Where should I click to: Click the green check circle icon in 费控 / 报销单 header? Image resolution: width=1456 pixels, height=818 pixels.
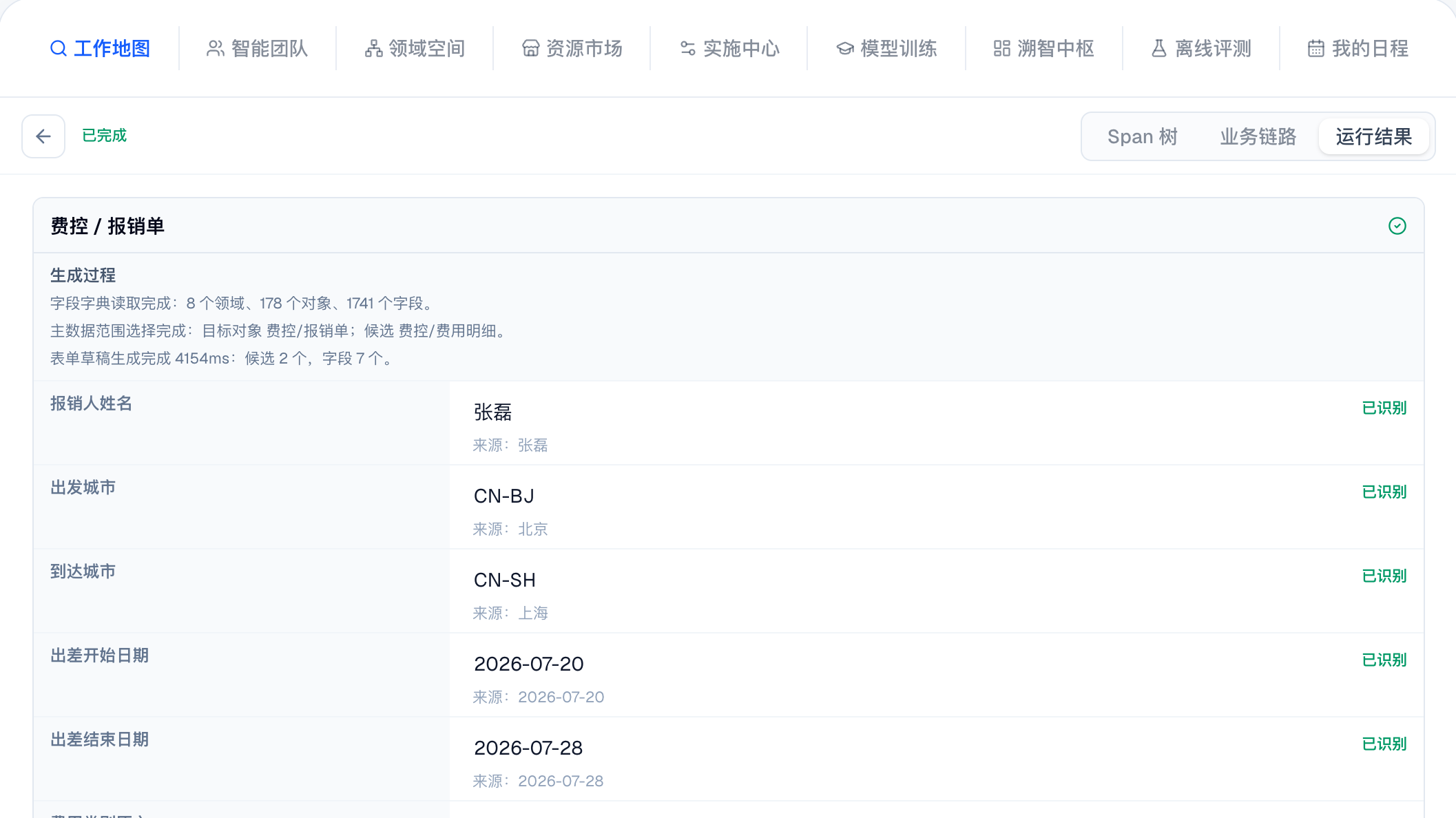[1397, 226]
